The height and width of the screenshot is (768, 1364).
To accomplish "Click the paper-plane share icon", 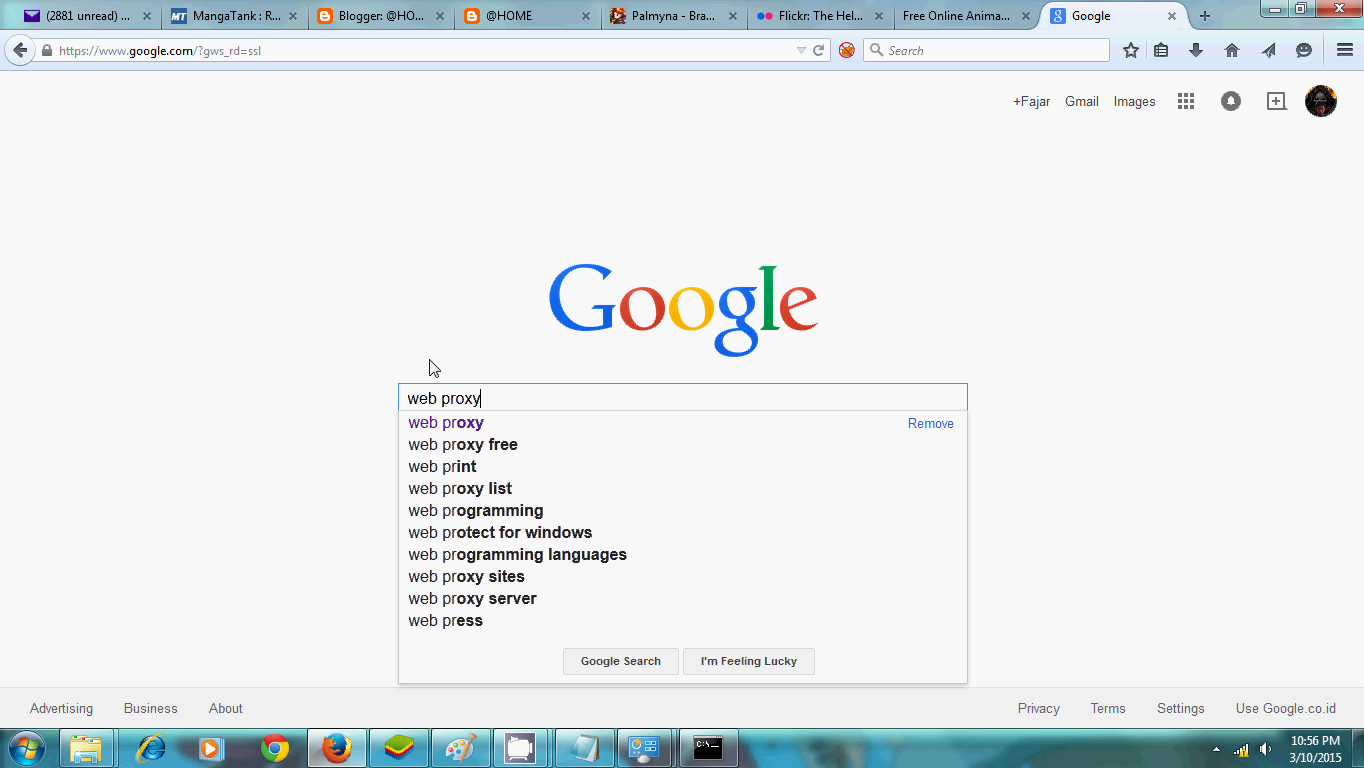I will click(x=1268, y=50).
